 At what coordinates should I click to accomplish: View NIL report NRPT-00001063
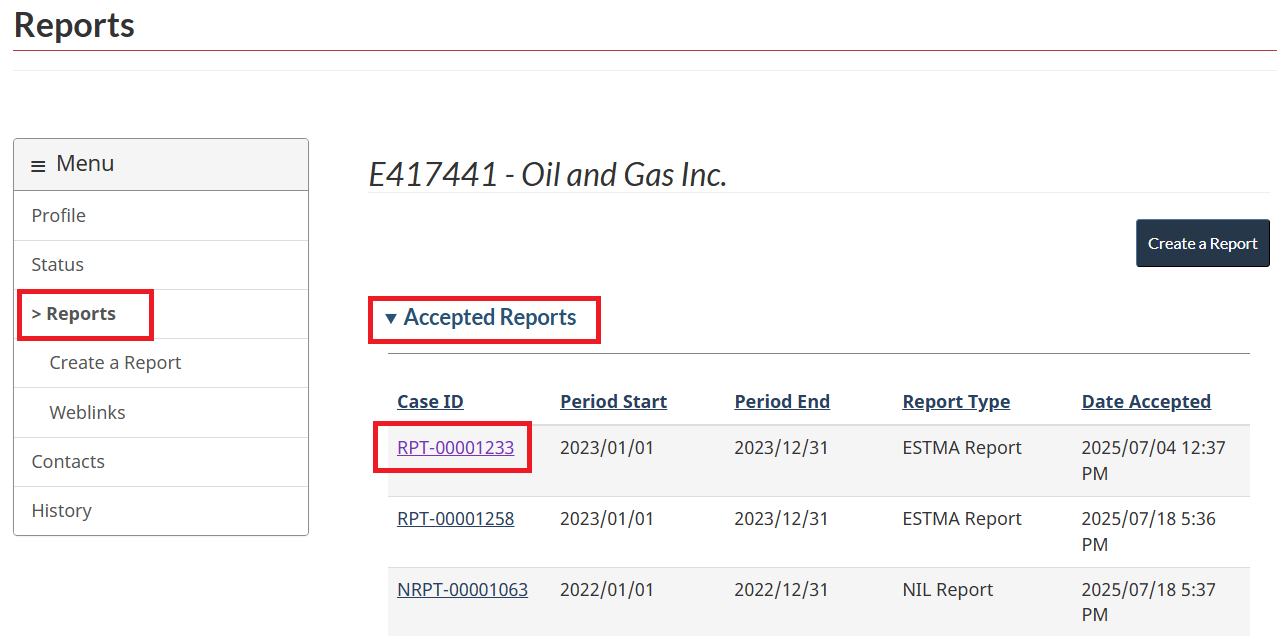point(462,589)
